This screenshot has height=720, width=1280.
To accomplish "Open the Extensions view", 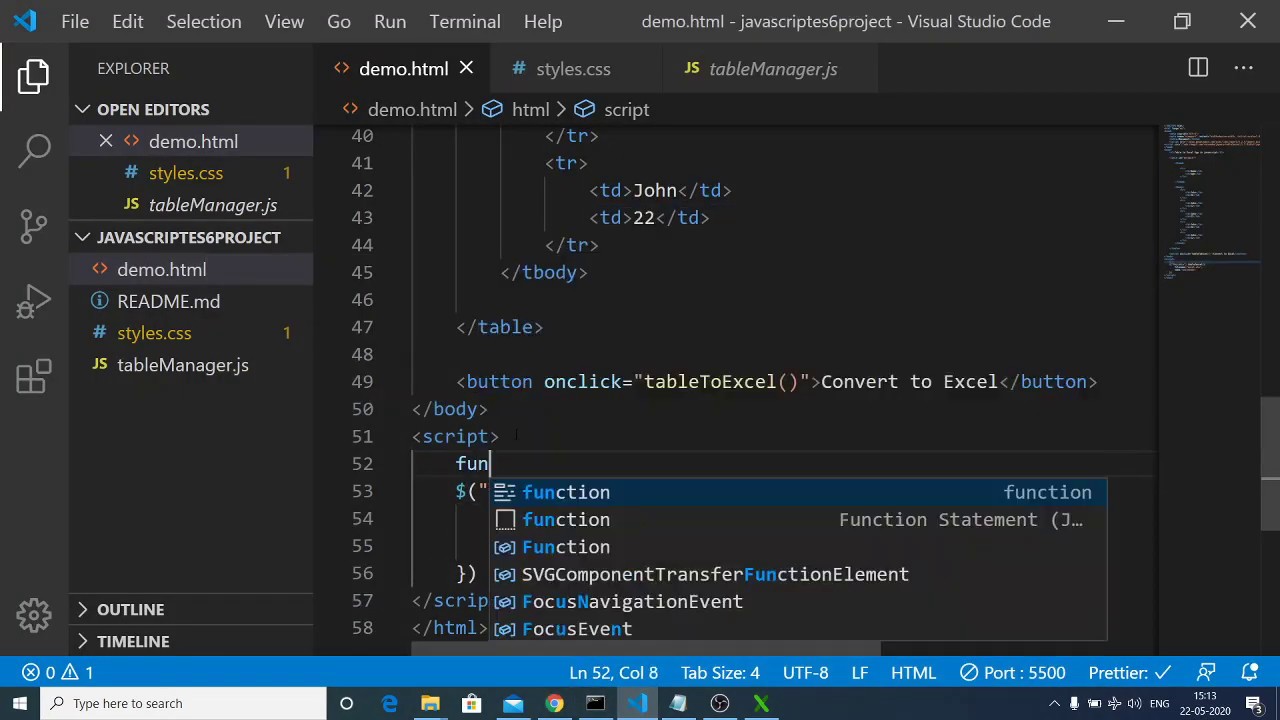I will 34,377.
